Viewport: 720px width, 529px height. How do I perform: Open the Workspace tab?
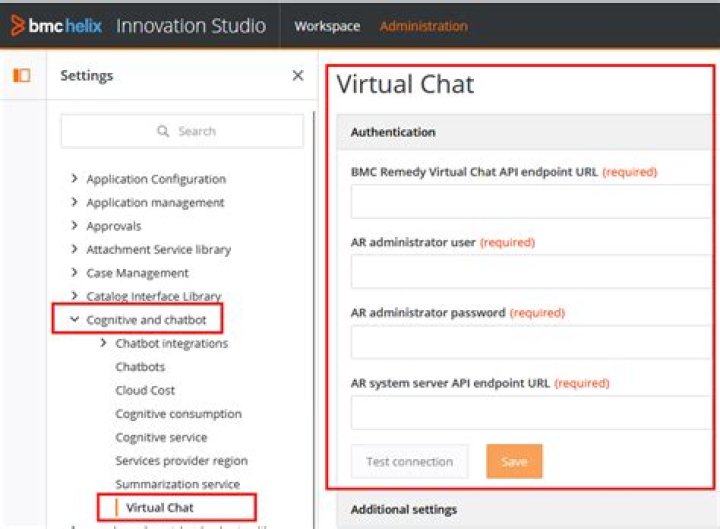pyautogui.click(x=327, y=26)
